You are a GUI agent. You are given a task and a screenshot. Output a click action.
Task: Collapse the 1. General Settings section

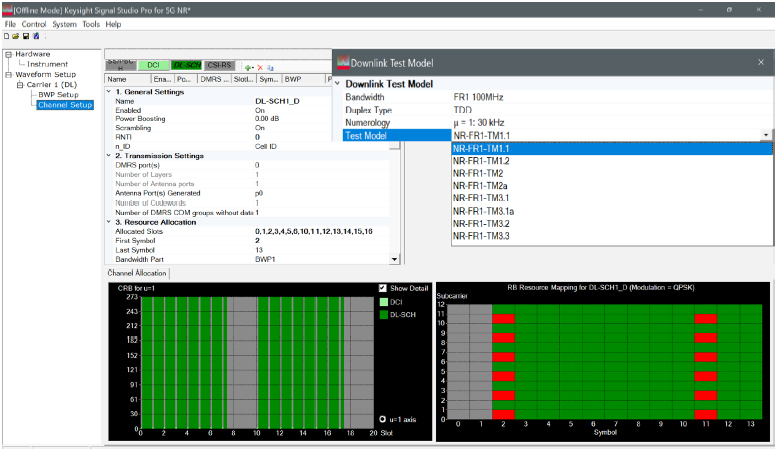pos(109,92)
